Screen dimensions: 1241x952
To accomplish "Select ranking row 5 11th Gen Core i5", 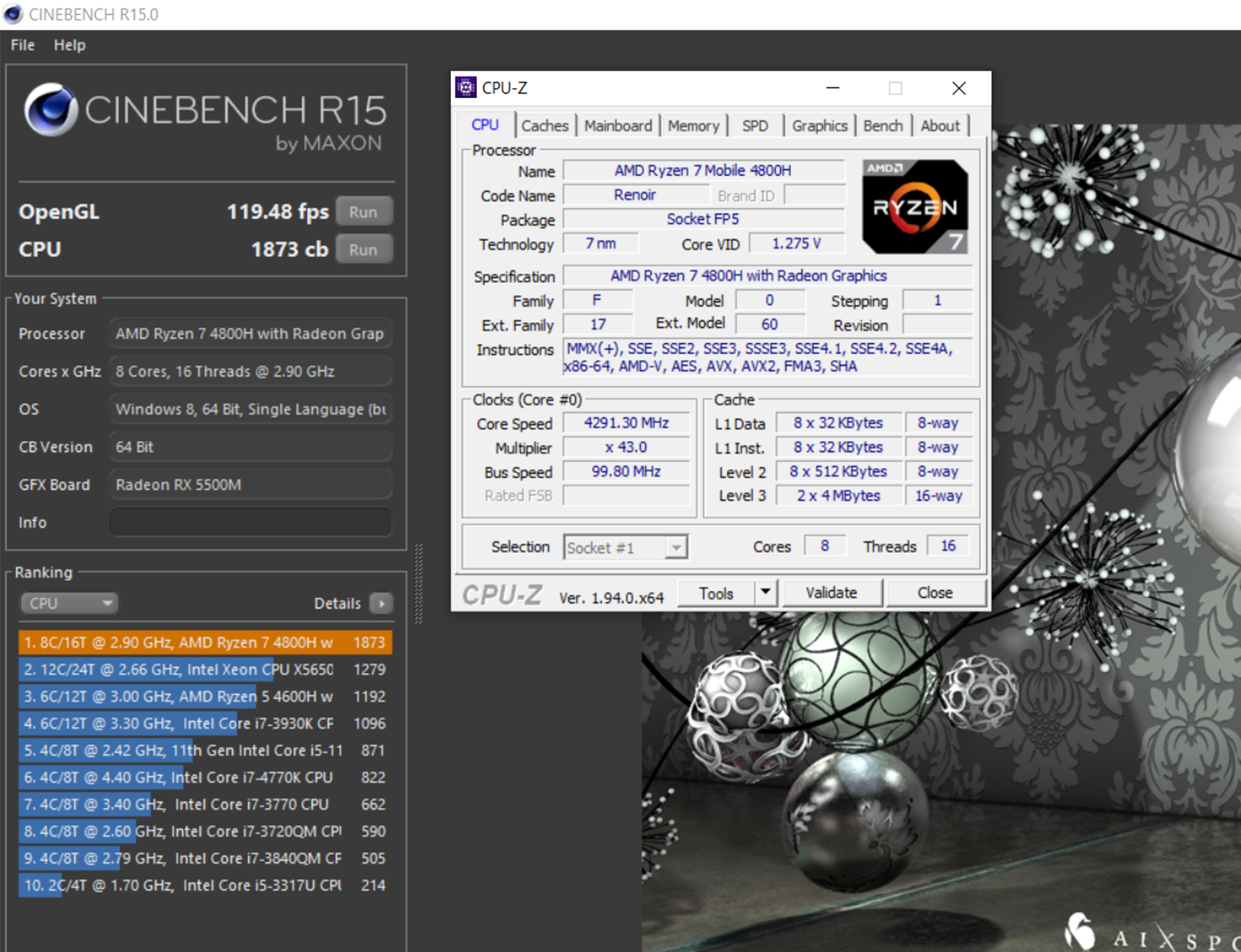I will 205,750.
